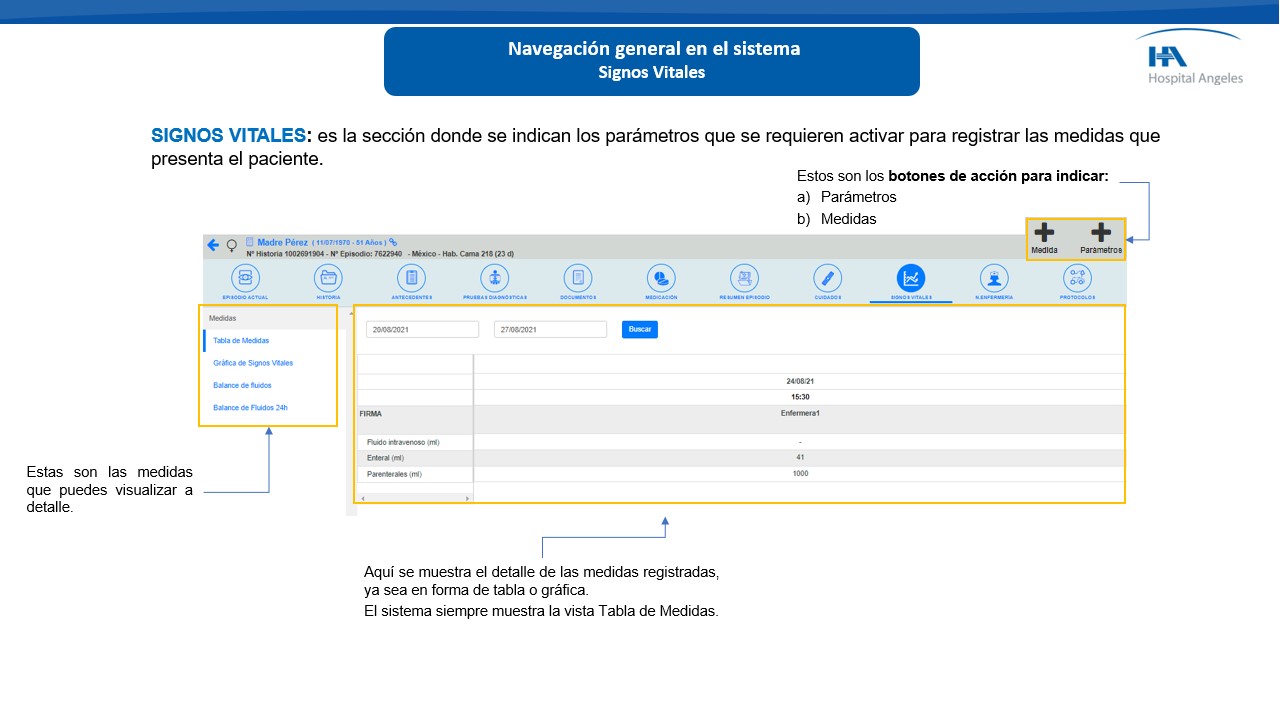Open Pruebas Diagnósticas icon

(494, 278)
